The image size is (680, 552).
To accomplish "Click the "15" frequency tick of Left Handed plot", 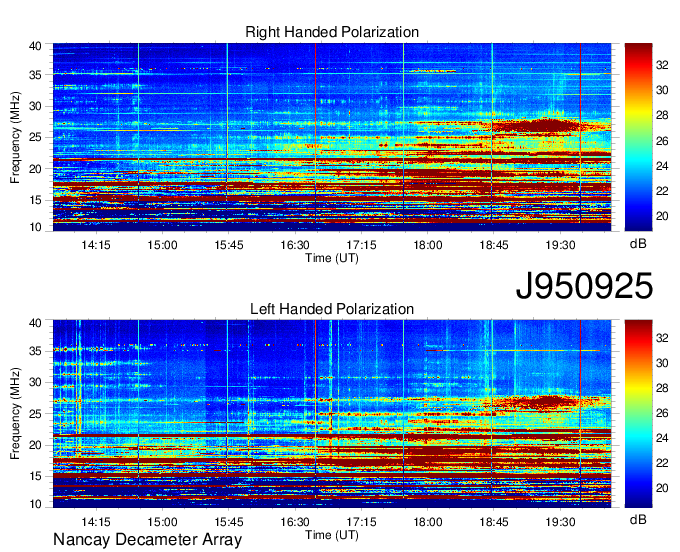I will point(36,476).
